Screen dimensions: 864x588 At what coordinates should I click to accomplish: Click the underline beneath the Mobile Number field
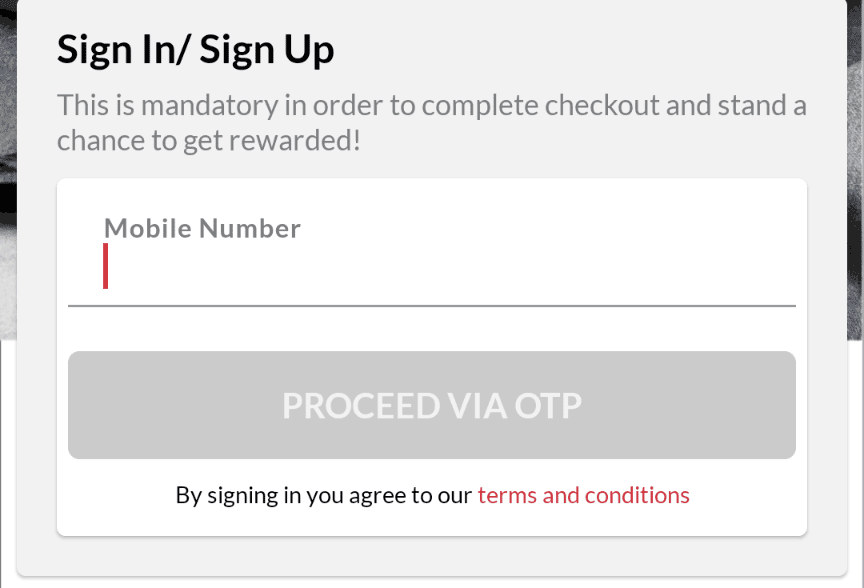(431, 305)
